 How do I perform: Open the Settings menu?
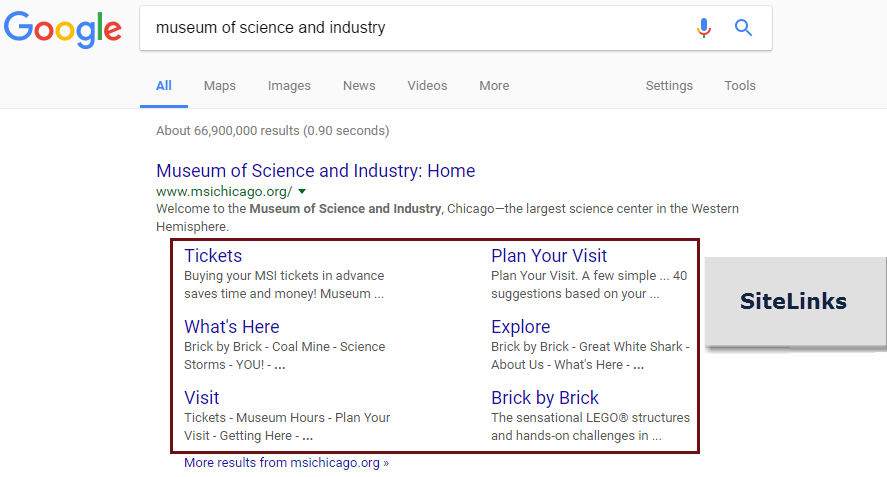tap(669, 86)
